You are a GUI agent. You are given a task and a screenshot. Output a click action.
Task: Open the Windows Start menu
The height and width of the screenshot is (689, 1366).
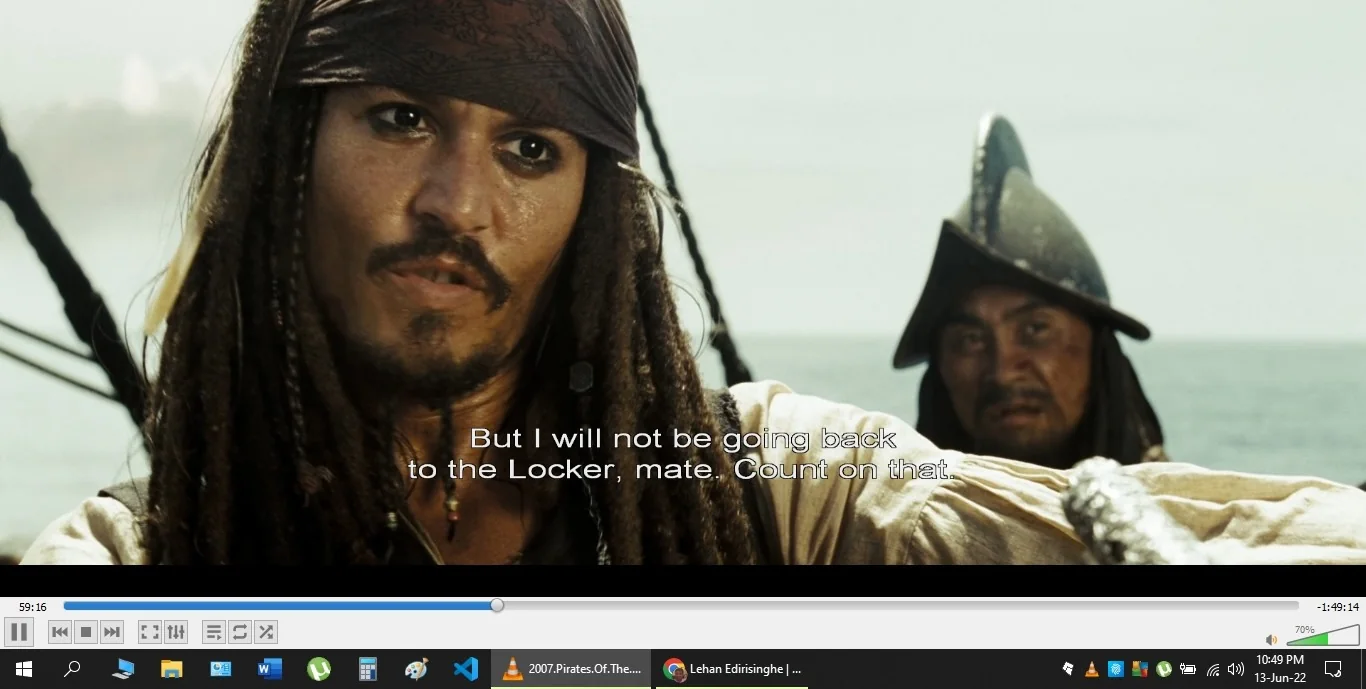point(23,669)
